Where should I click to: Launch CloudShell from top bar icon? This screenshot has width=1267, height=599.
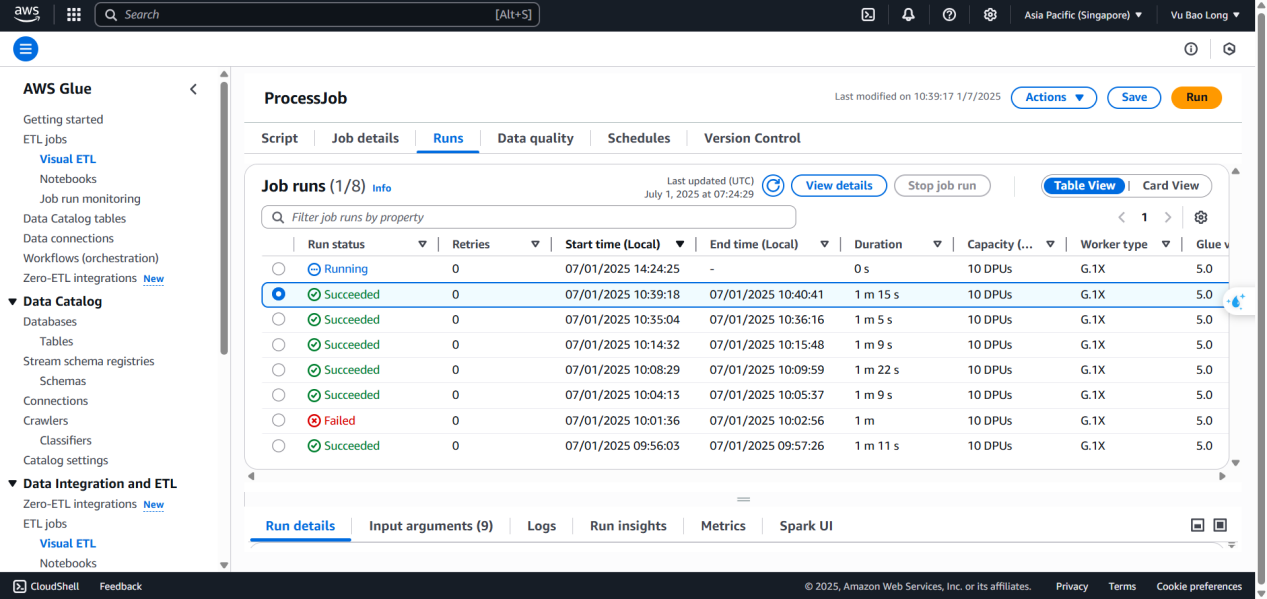(868, 14)
